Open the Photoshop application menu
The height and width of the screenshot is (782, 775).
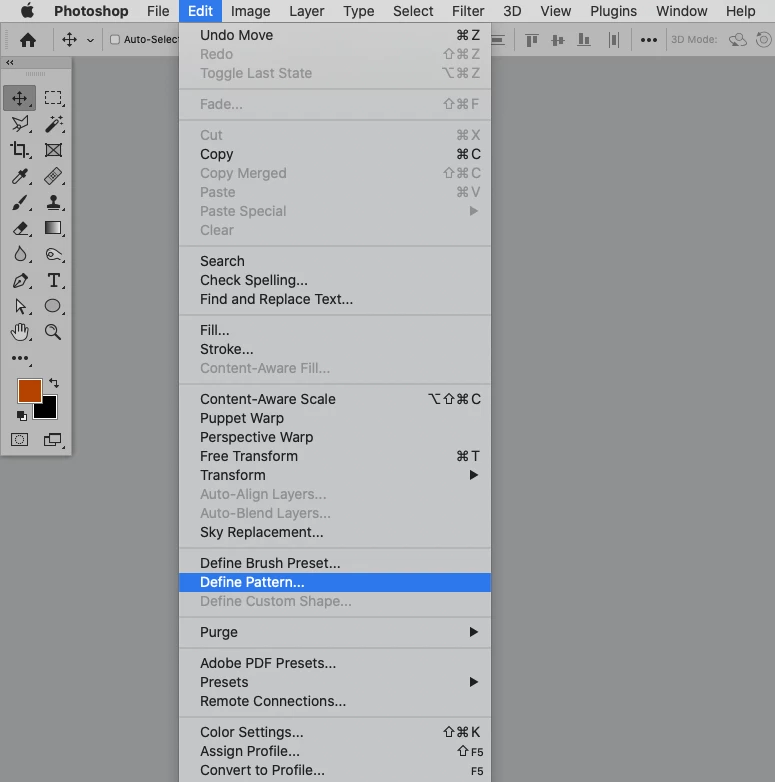[91, 11]
